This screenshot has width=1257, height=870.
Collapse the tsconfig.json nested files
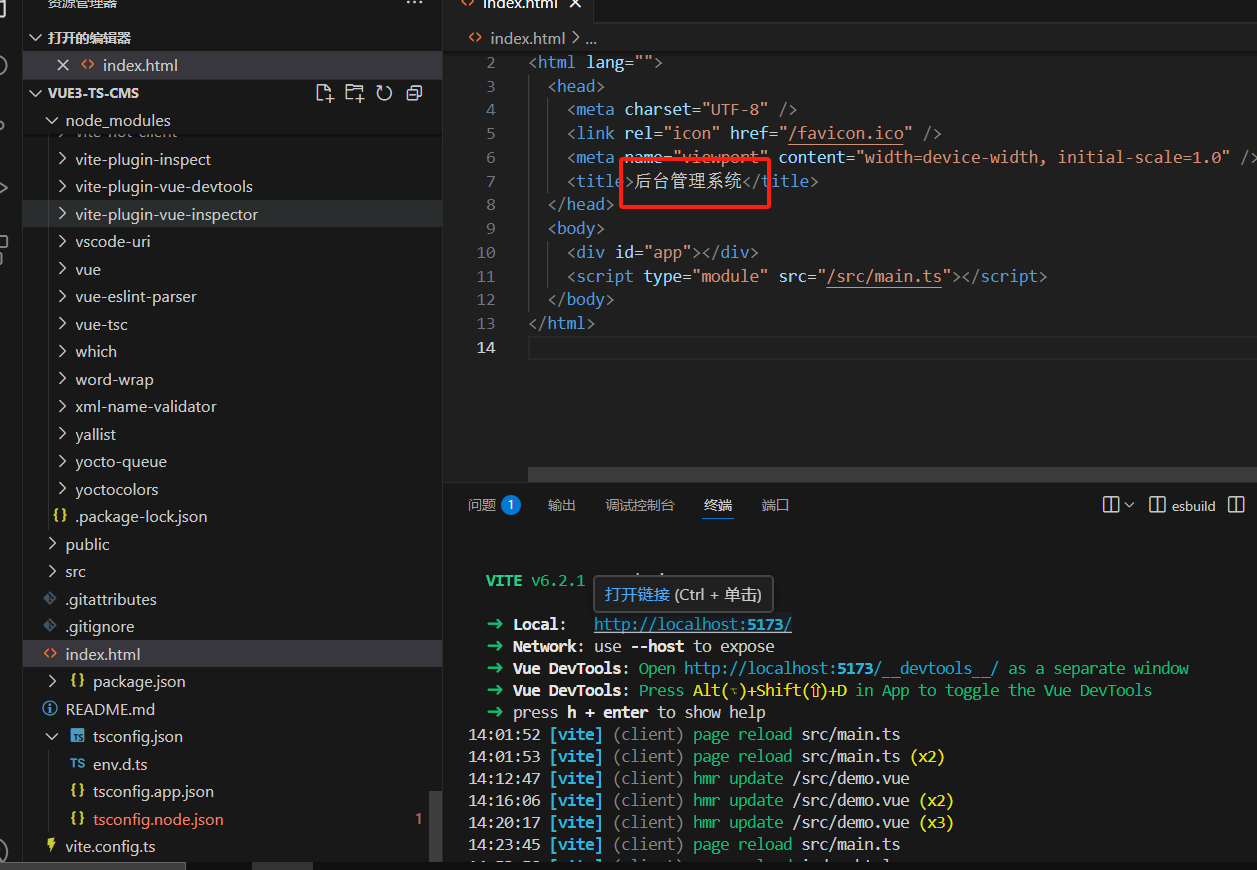tap(52, 737)
